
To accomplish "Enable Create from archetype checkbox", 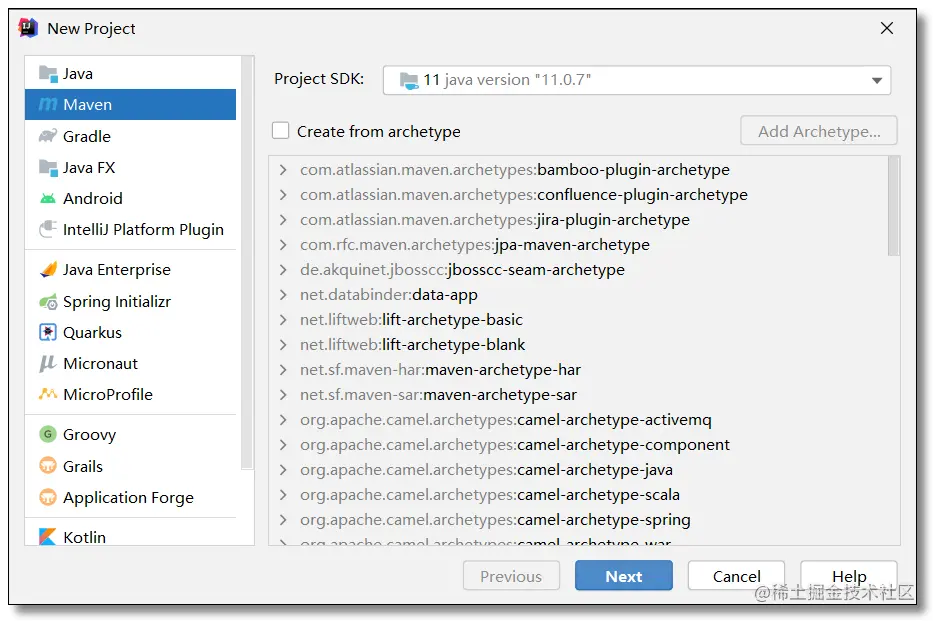I will pyautogui.click(x=281, y=131).
